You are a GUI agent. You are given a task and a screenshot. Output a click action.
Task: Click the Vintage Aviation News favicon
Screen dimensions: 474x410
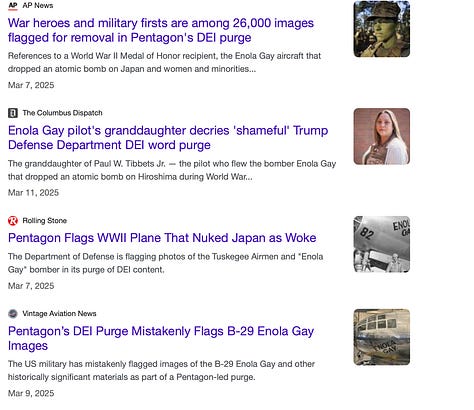pyautogui.click(x=13, y=314)
